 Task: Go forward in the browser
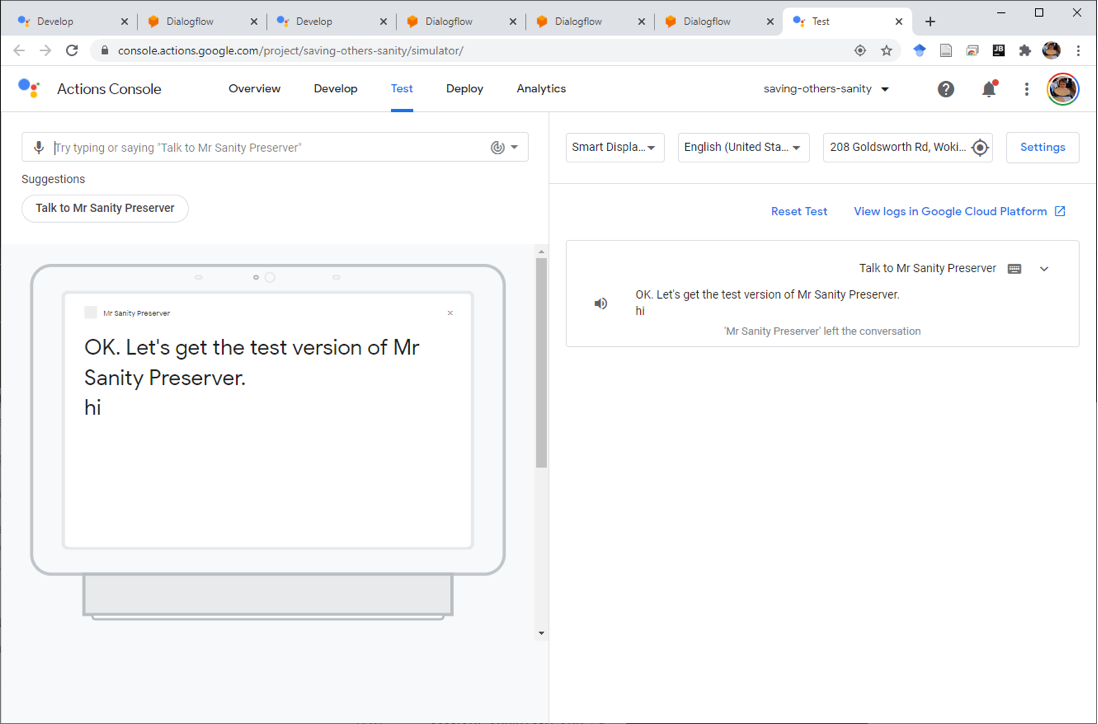[x=46, y=50]
